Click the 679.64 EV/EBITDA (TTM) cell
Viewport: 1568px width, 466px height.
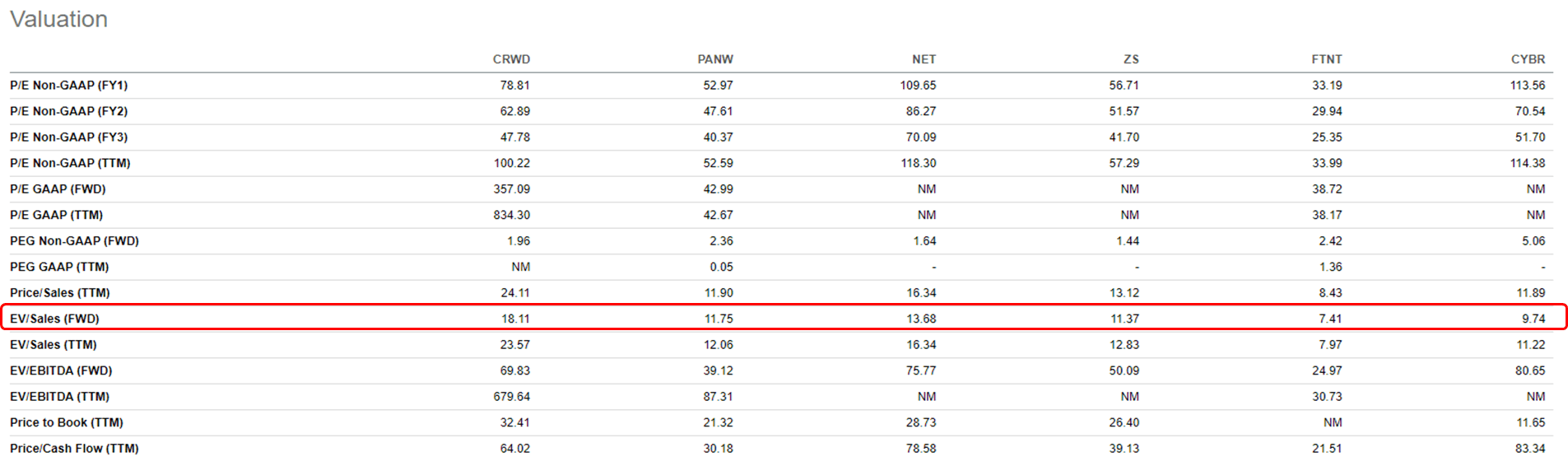511,397
